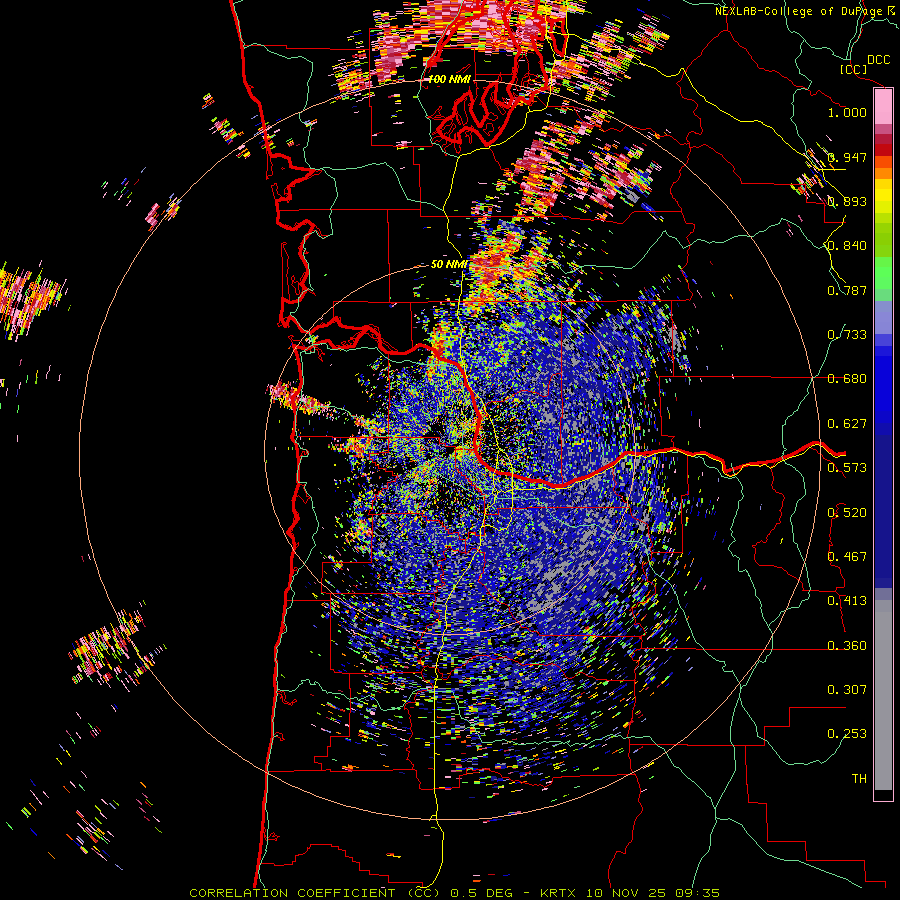Select the 0.360 legend value
900x900 pixels.
pyautogui.click(x=847, y=646)
